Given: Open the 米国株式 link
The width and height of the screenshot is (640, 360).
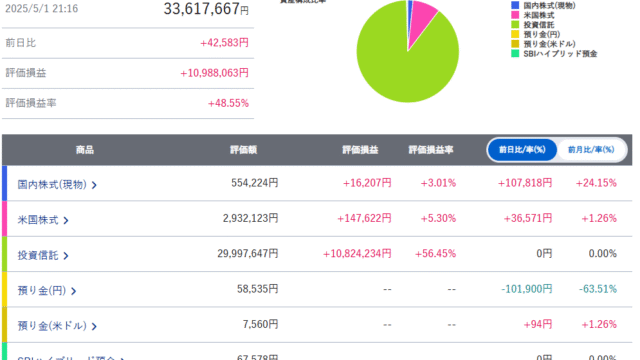Looking at the screenshot, I should click(38, 220).
